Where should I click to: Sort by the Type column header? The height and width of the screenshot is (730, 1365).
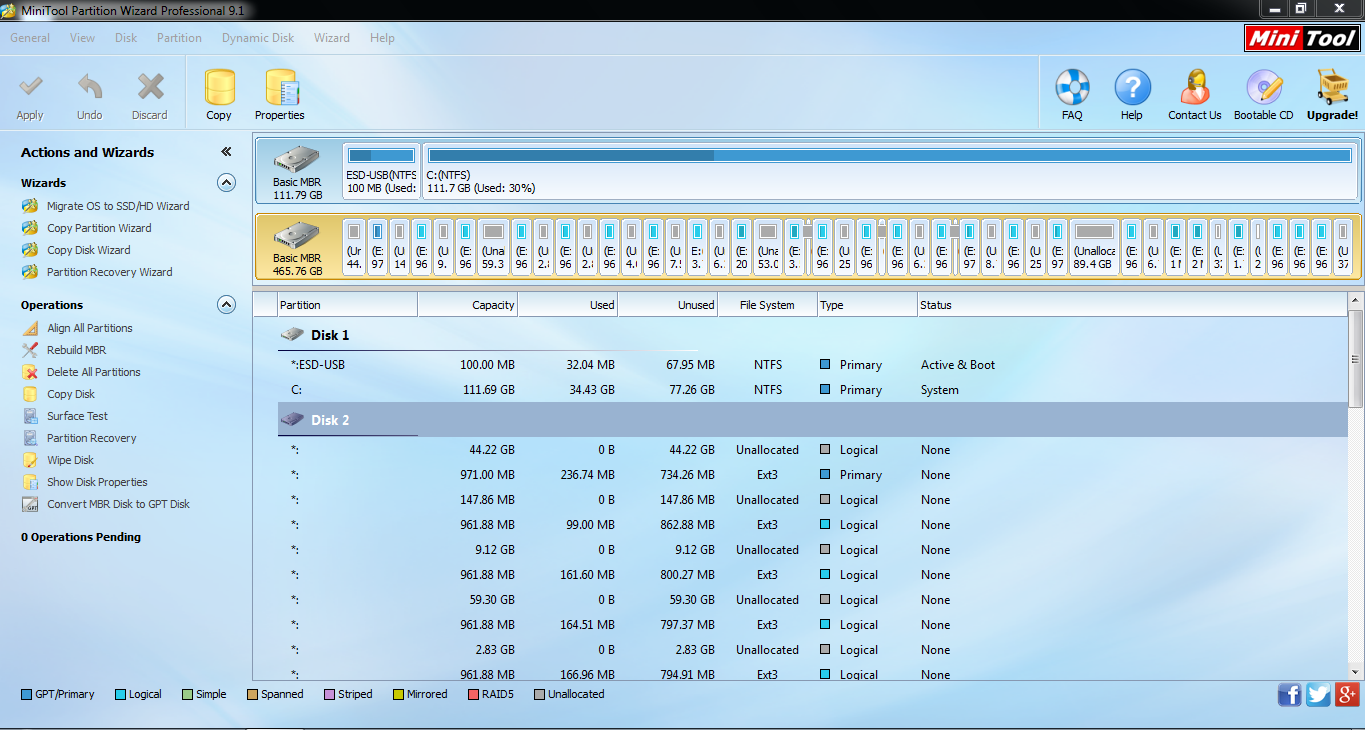[868, 305]
